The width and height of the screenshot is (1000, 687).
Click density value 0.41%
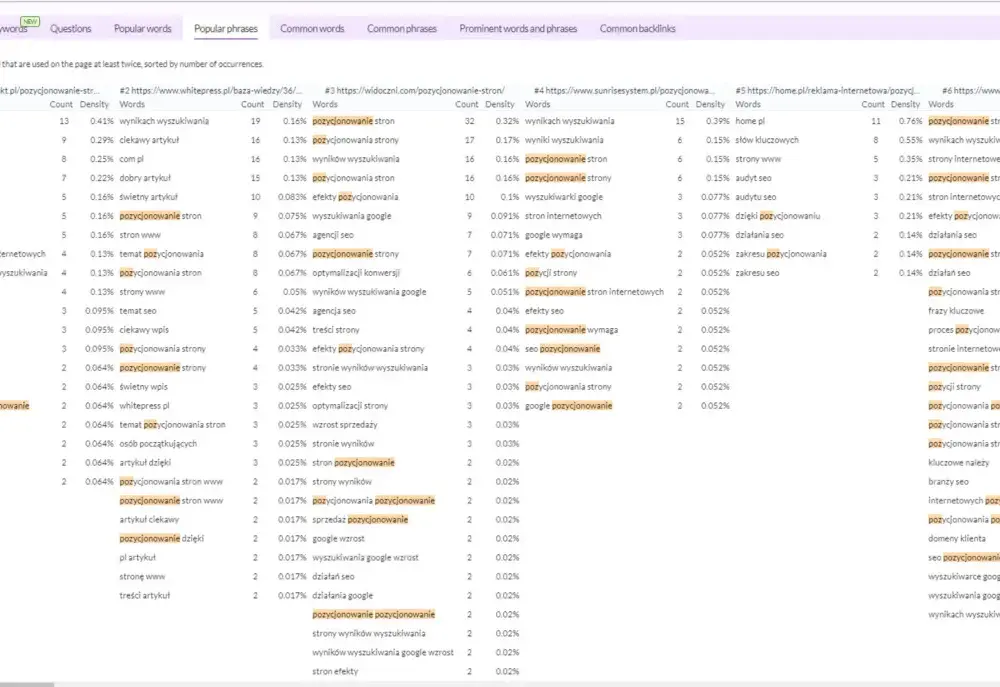point(102,121)
